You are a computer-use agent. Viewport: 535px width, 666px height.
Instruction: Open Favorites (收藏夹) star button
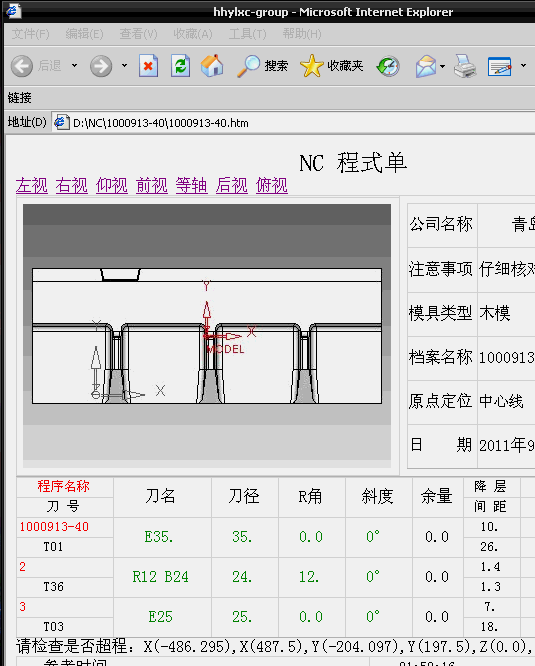point(332,66)
